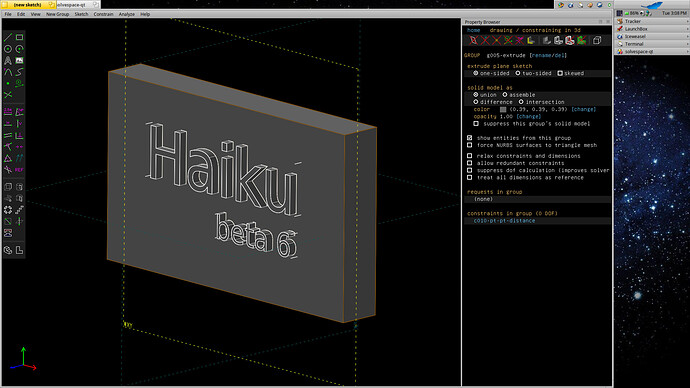The width and height of the screenshot is (690, 388).
Task: Toggle normals visibility in Property Browser
Action: click(x=485, y=40)
